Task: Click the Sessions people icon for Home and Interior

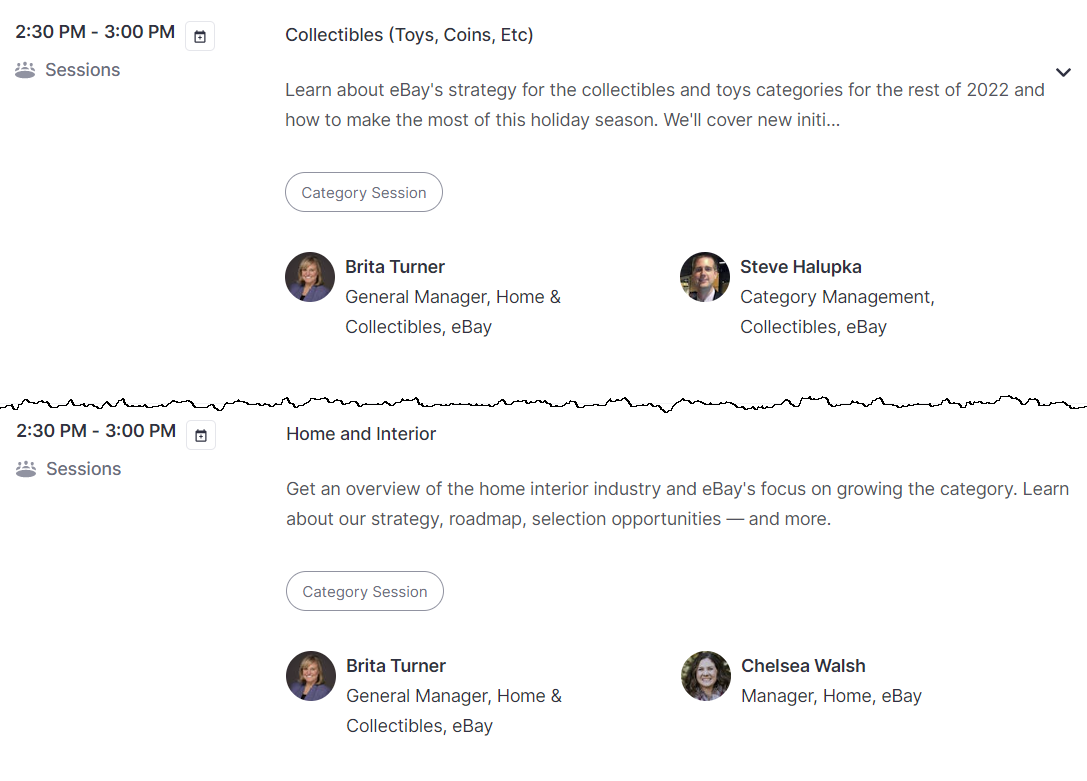Action: coord(26,469)
